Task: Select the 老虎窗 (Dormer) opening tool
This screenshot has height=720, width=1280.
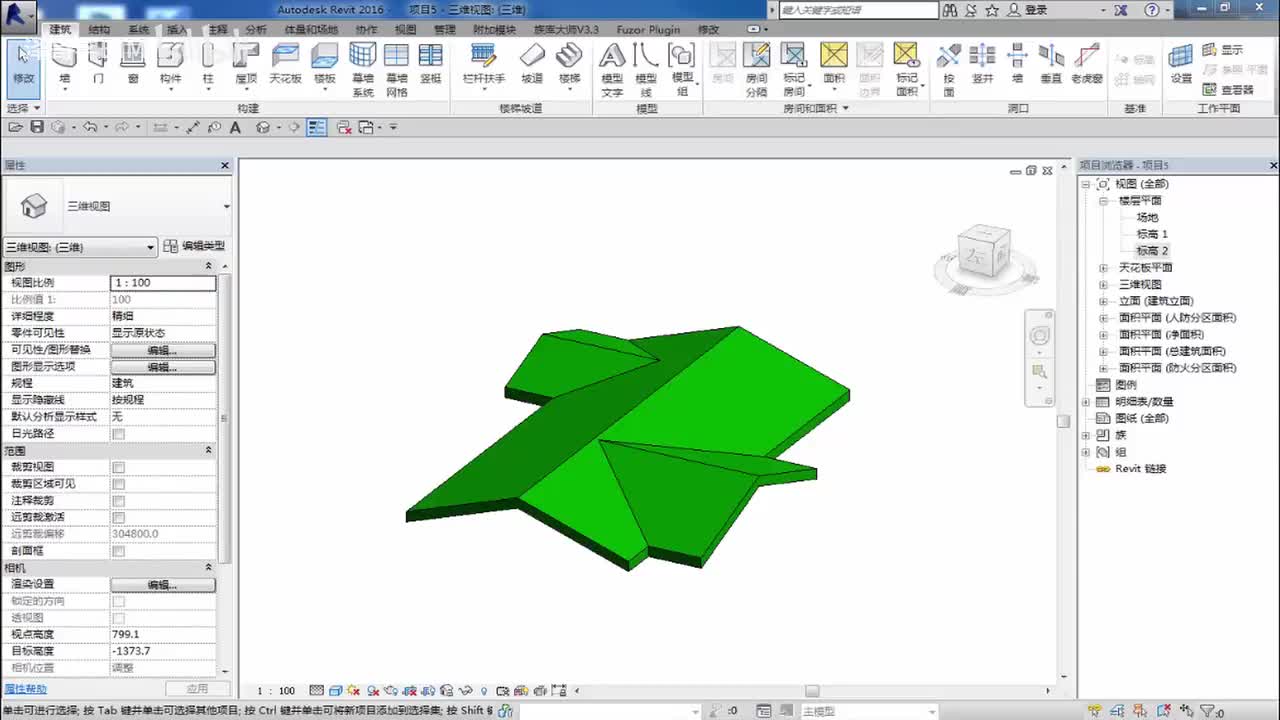Action: click(x=1087, y=64)
